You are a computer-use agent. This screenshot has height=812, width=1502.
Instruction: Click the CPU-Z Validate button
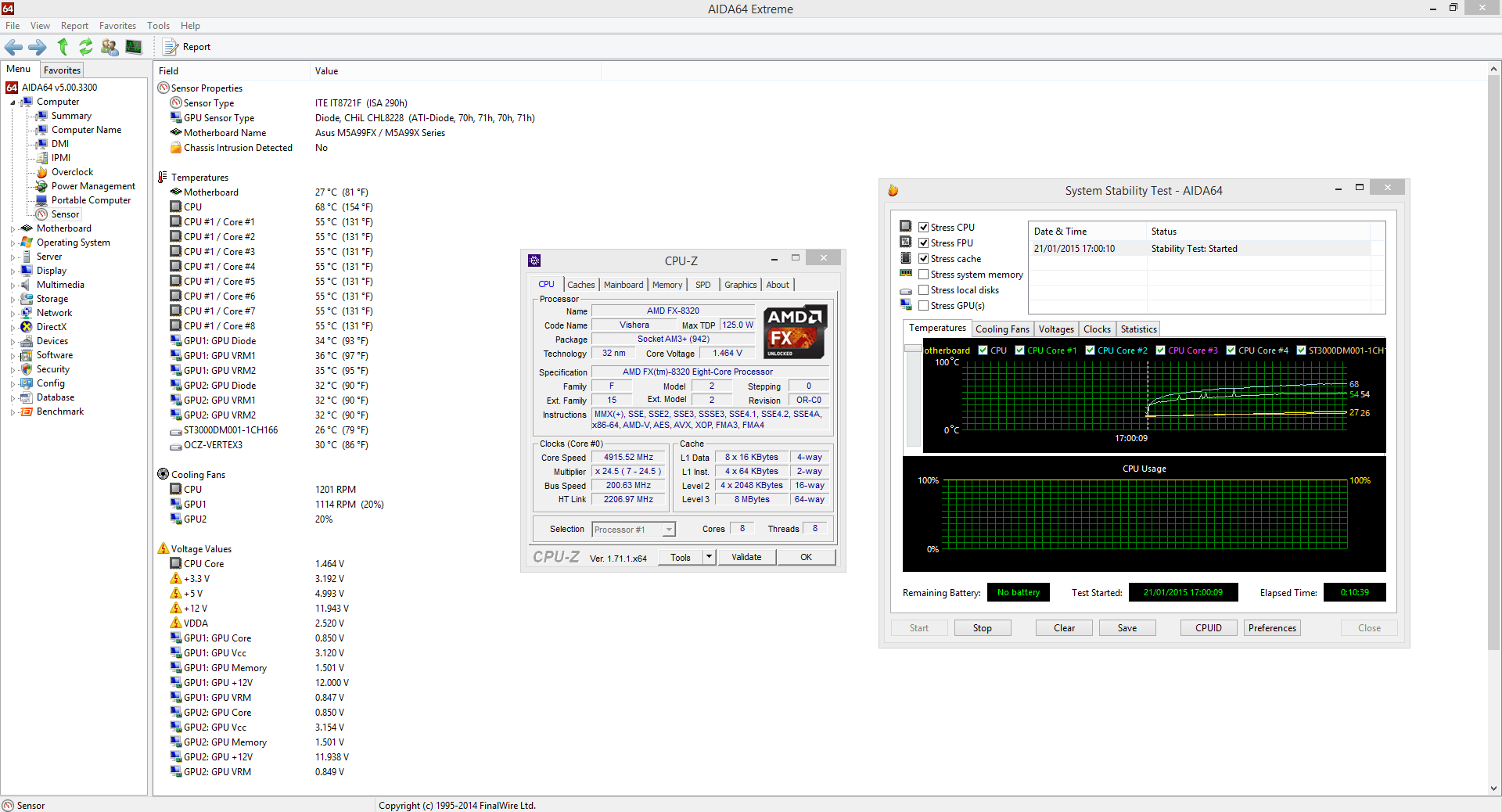coord(746,557)
